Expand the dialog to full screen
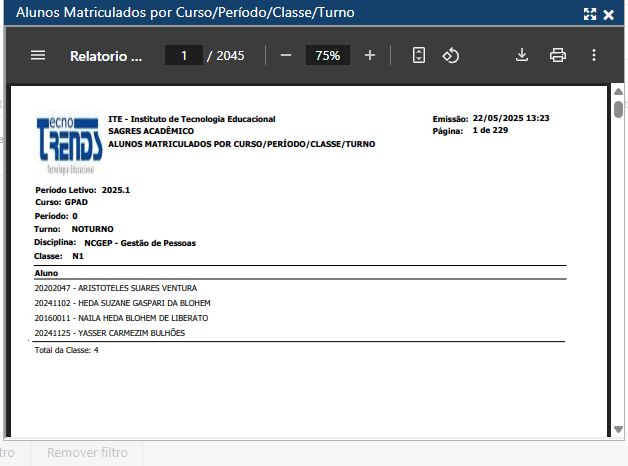This screenshot has width=628, height=466. tap(590, 14)
